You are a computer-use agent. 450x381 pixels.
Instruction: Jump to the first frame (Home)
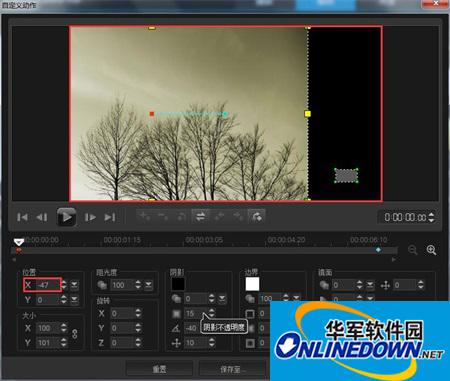[22, 217]
